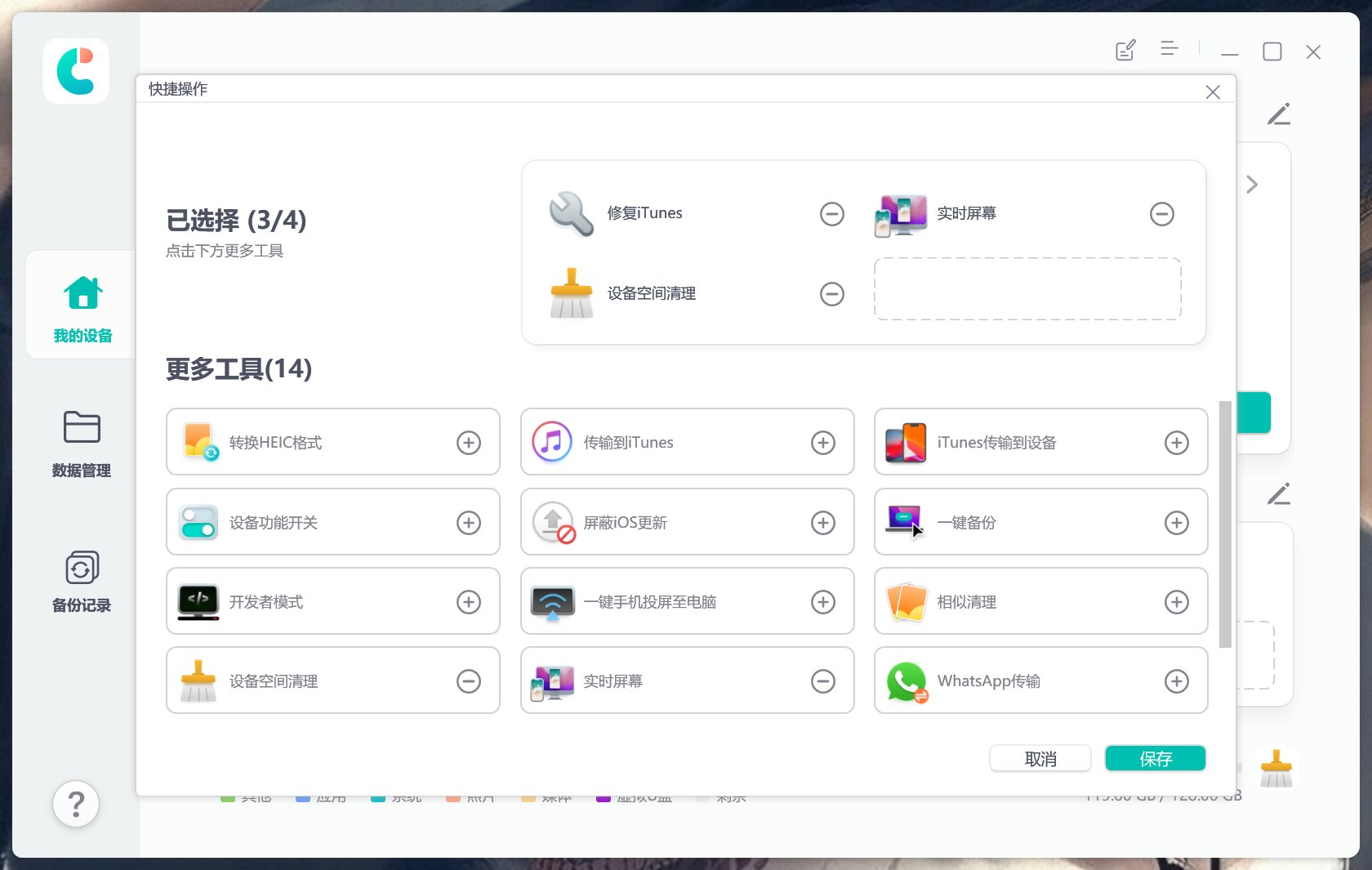Add 一键备份 to quick actions

coord(1176,523)
